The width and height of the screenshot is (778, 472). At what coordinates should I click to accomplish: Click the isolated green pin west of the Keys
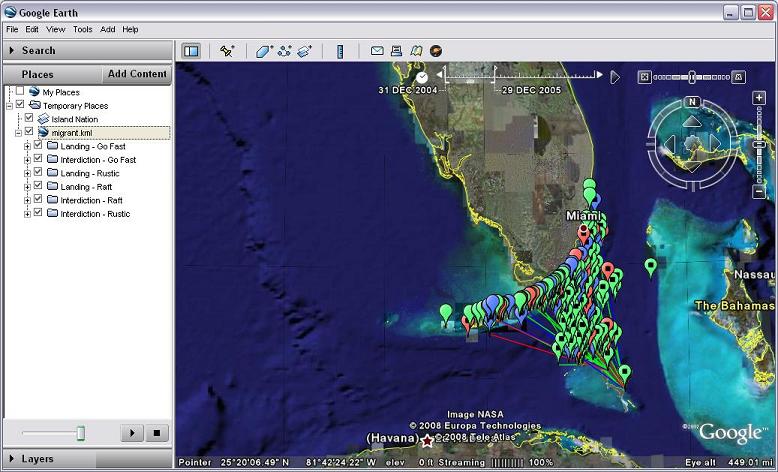(x=446, y=314)
